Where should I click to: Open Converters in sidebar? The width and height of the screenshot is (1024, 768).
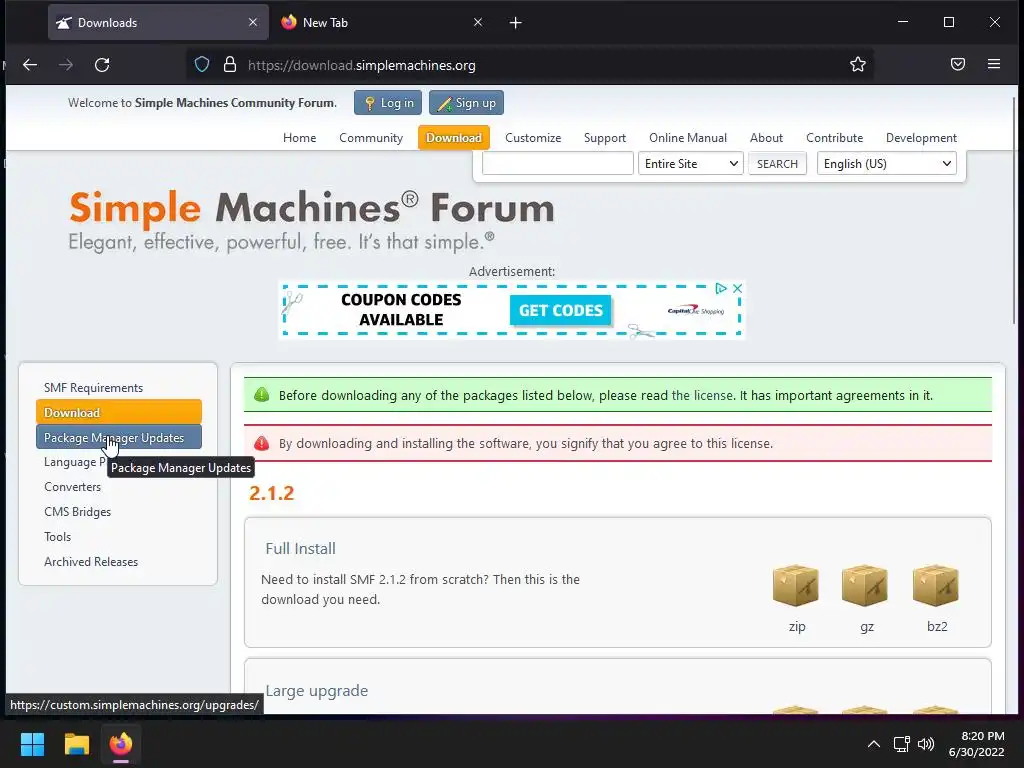pyautogui.click(x=72, y=487)
